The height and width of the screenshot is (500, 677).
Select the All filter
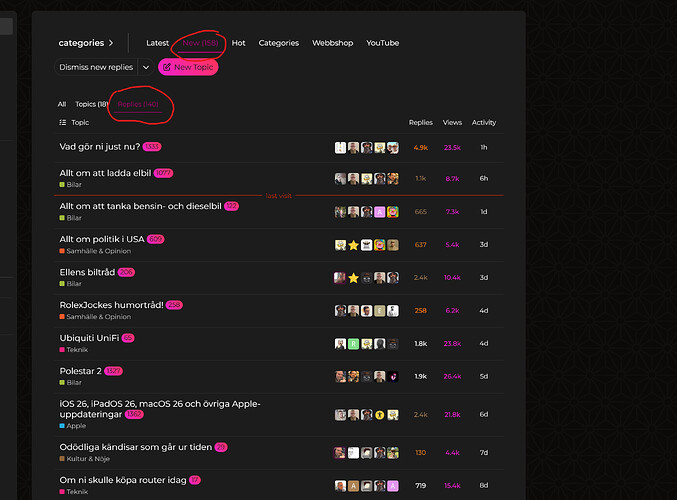62,104
